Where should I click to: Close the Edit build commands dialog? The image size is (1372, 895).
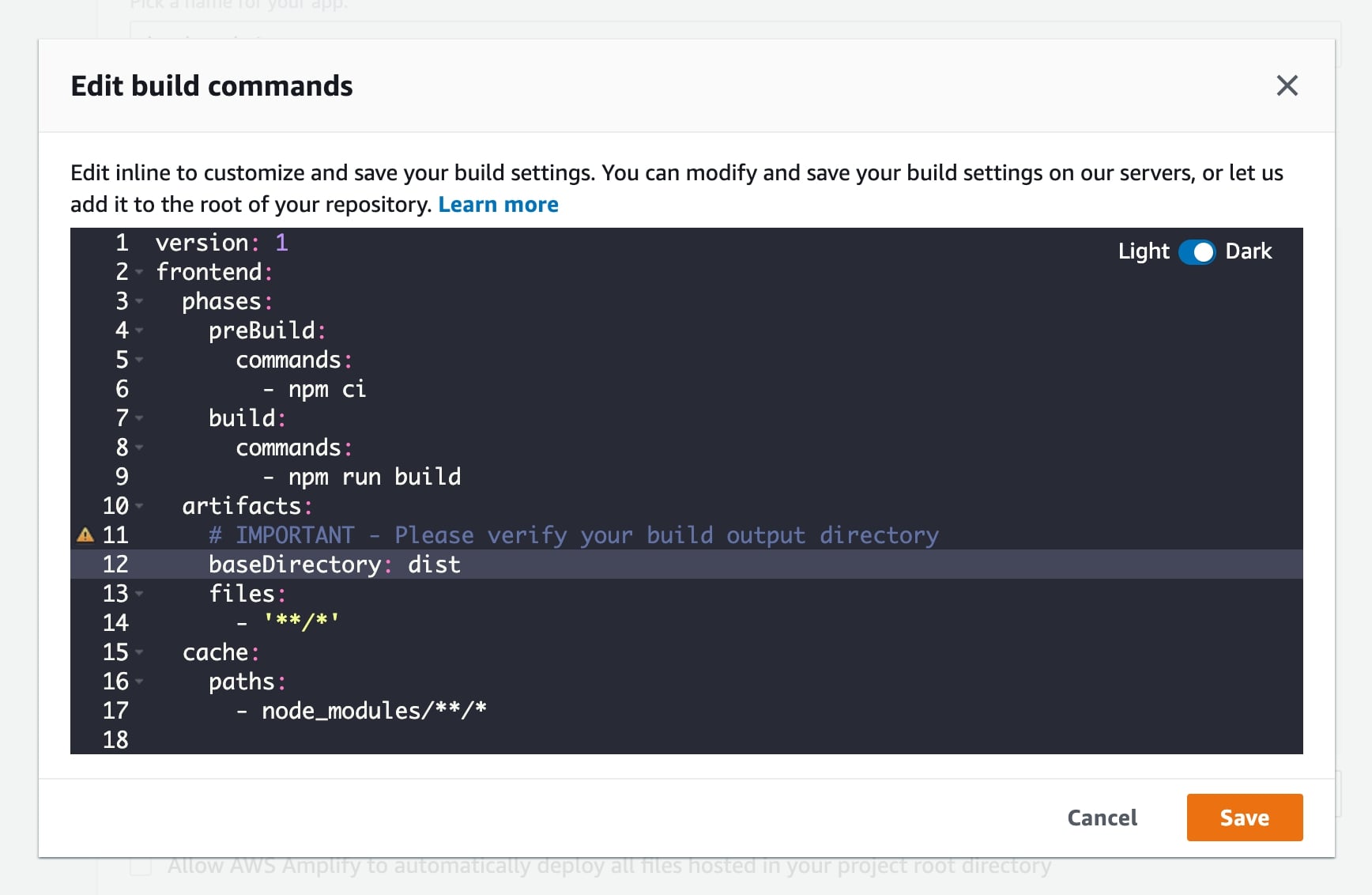[1287, 85]
